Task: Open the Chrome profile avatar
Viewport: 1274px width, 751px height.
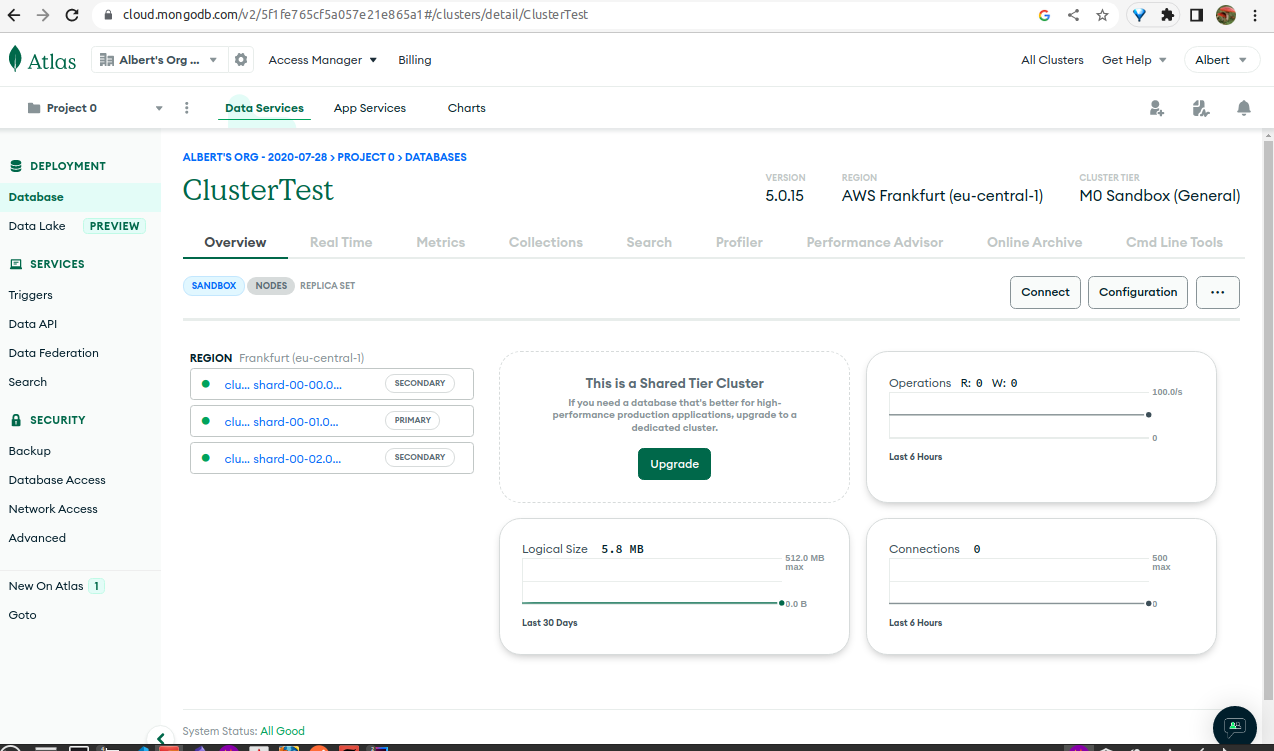Action: click(1226, 15)
